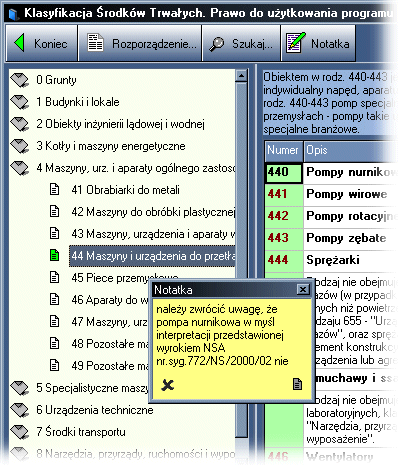Image resolution: width=398 pixels, height=465 pixels.
Task: Select tree item 0 Grunty
Action: (x=56, y=80)
